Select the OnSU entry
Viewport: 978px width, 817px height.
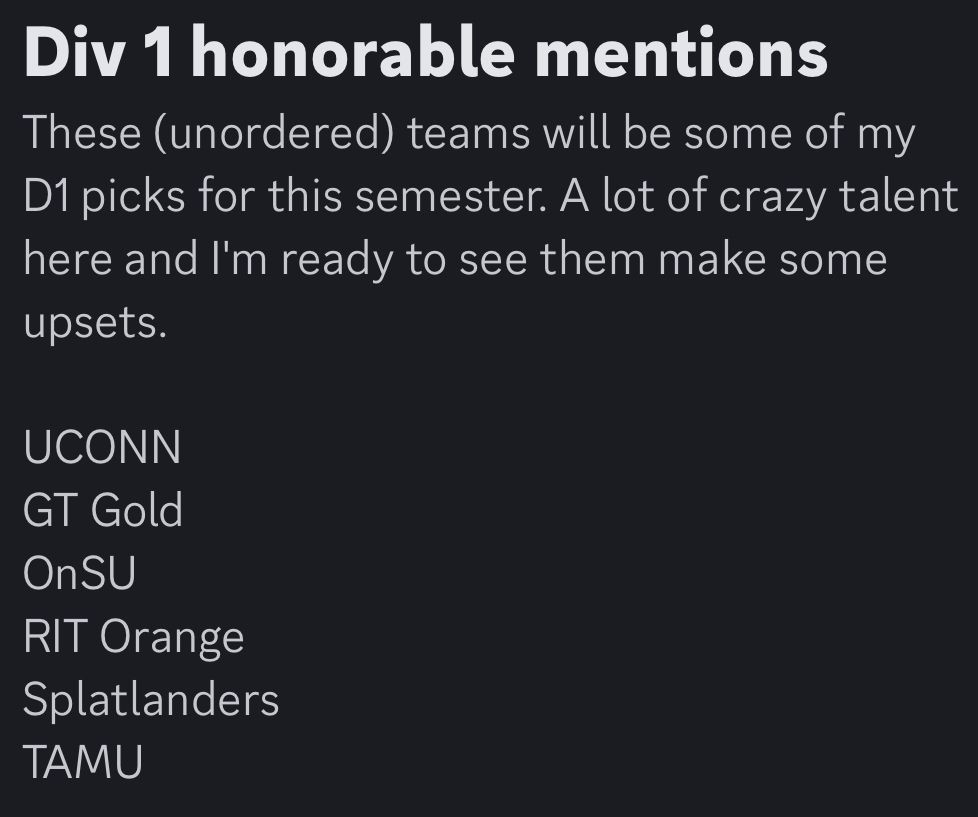(x=79, y=573)
